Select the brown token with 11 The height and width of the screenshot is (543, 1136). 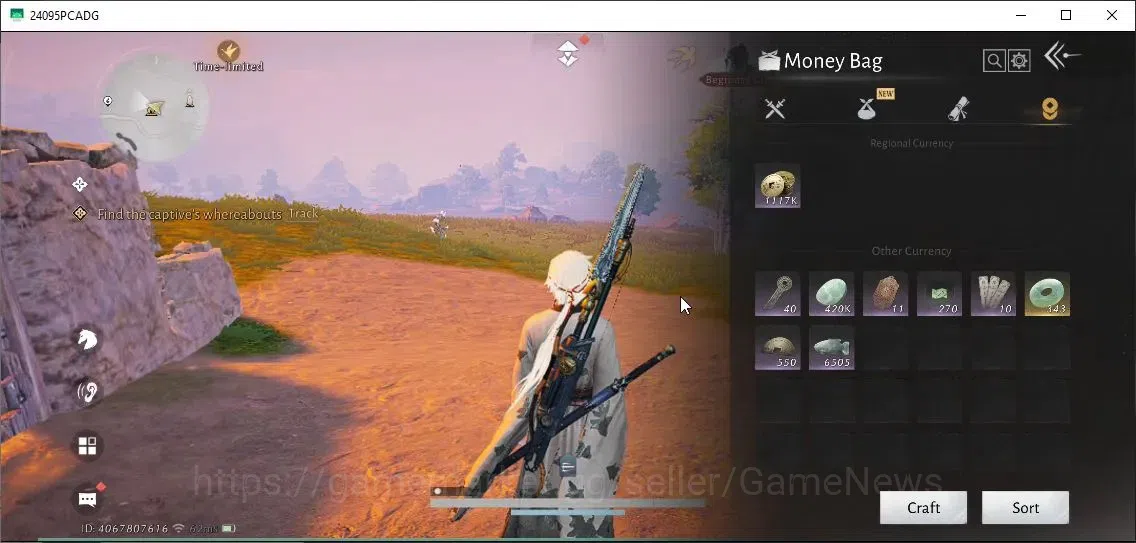(x=885, y=294)
